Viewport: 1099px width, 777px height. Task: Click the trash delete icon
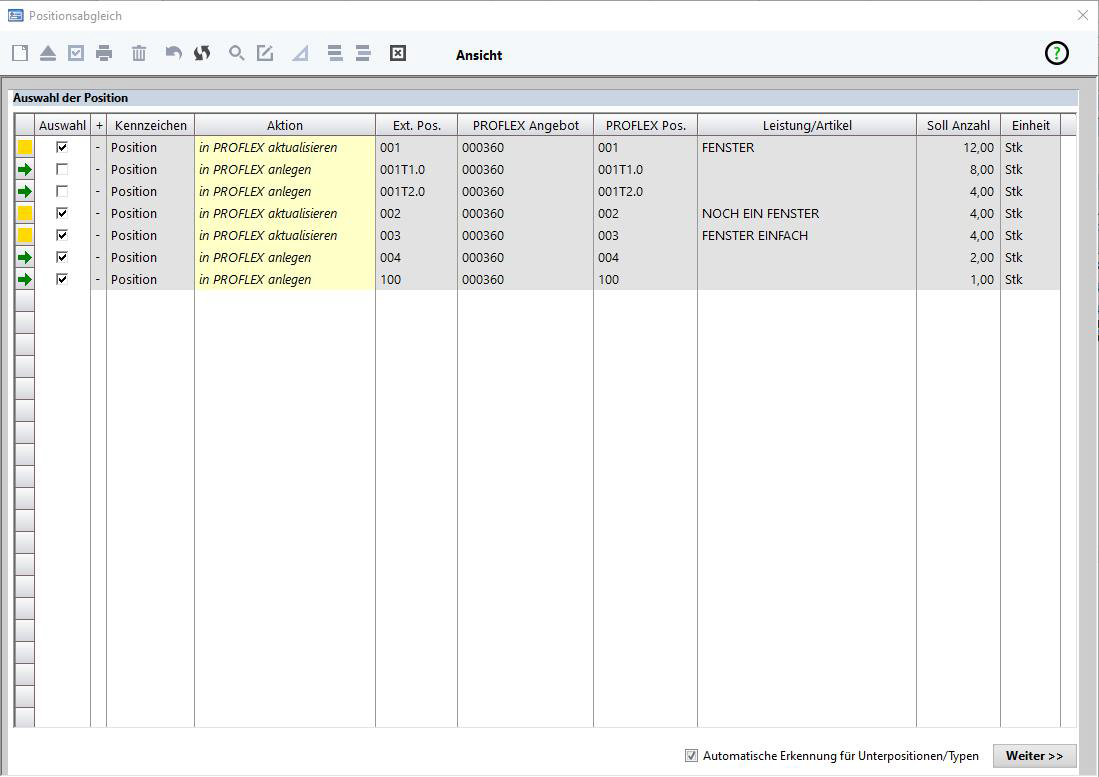coord(139,53)
